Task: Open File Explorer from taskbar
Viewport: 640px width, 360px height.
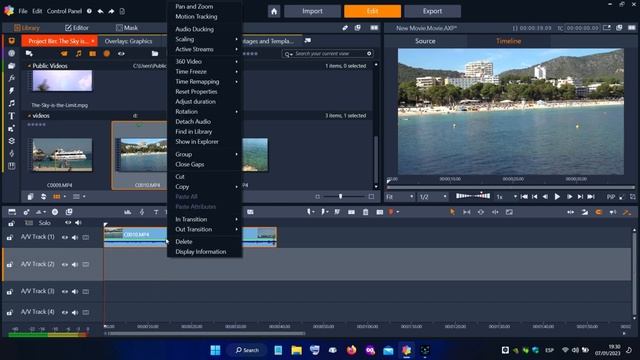Action: pos(296,350)
